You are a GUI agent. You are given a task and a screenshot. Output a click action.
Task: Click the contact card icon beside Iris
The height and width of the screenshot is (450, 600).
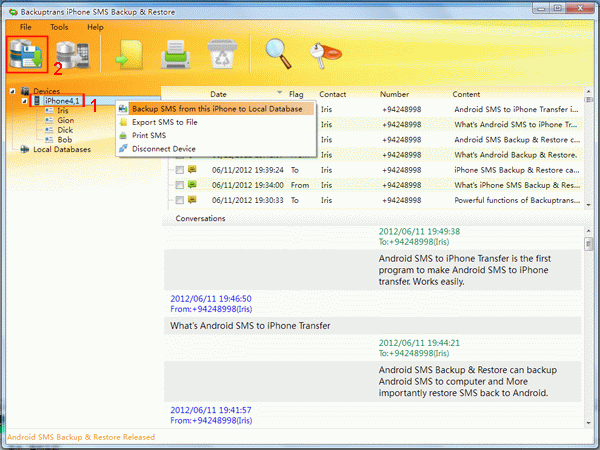point(49,111)
